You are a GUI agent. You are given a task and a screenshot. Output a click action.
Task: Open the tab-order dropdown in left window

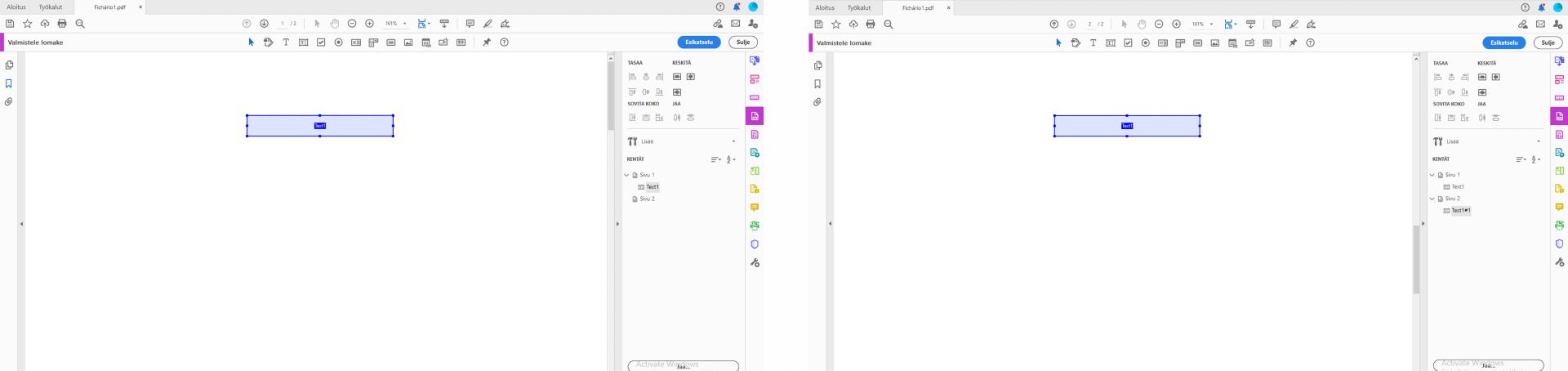click(732, 159)
